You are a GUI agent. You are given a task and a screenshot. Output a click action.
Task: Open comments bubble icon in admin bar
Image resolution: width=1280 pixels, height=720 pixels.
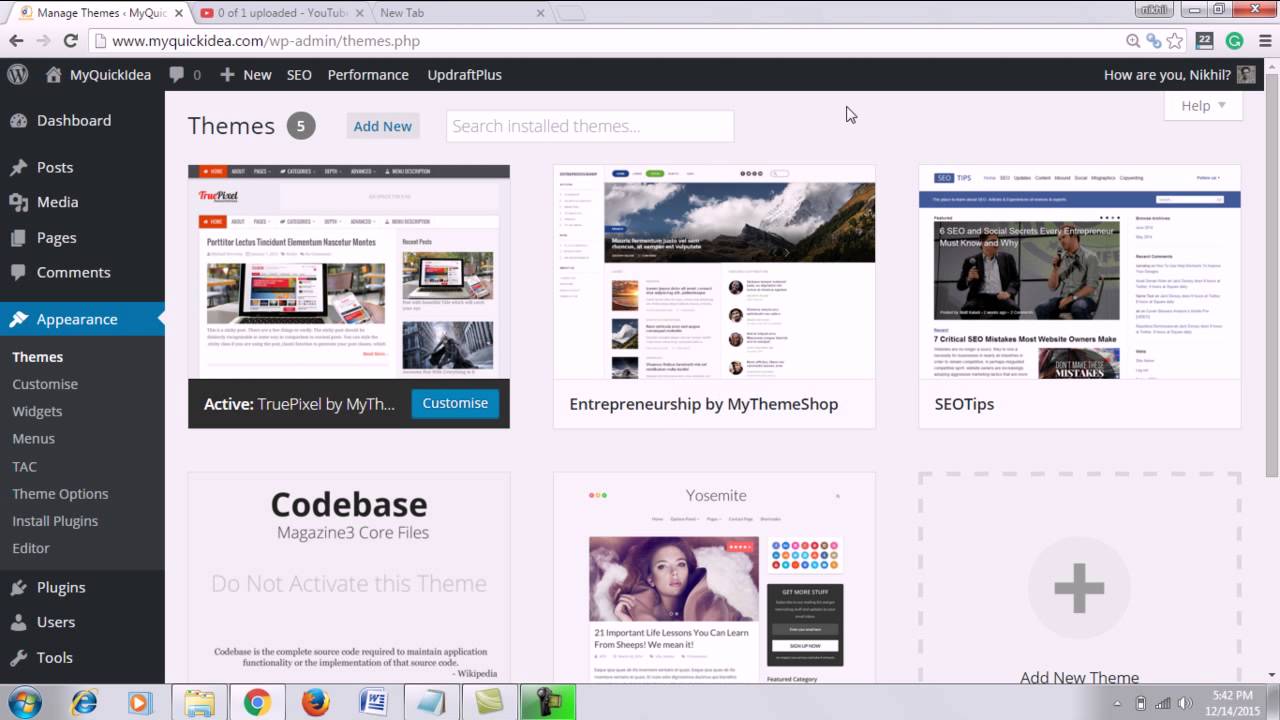(177, 75)
